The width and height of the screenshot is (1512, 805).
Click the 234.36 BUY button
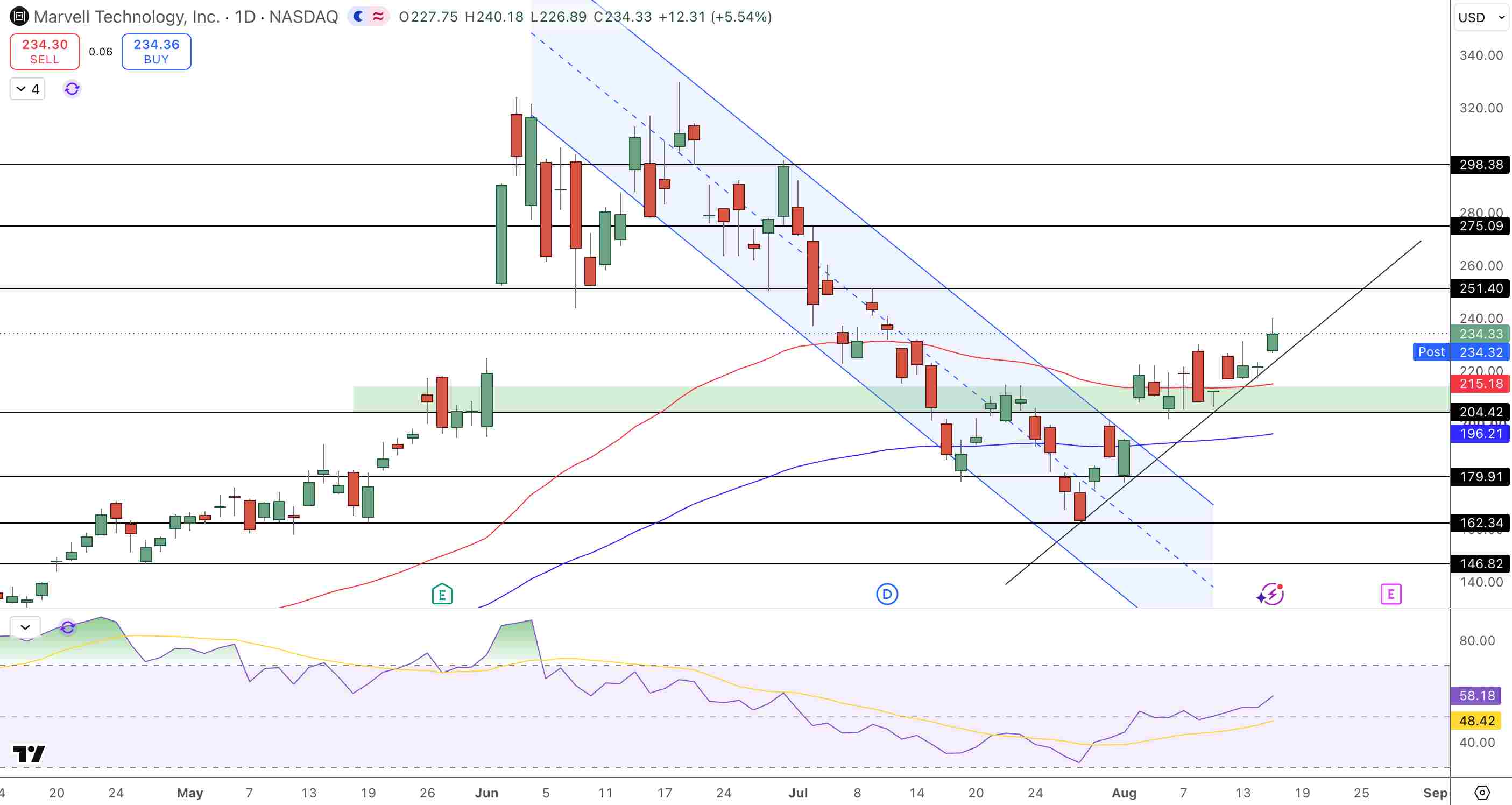point(156,52)
